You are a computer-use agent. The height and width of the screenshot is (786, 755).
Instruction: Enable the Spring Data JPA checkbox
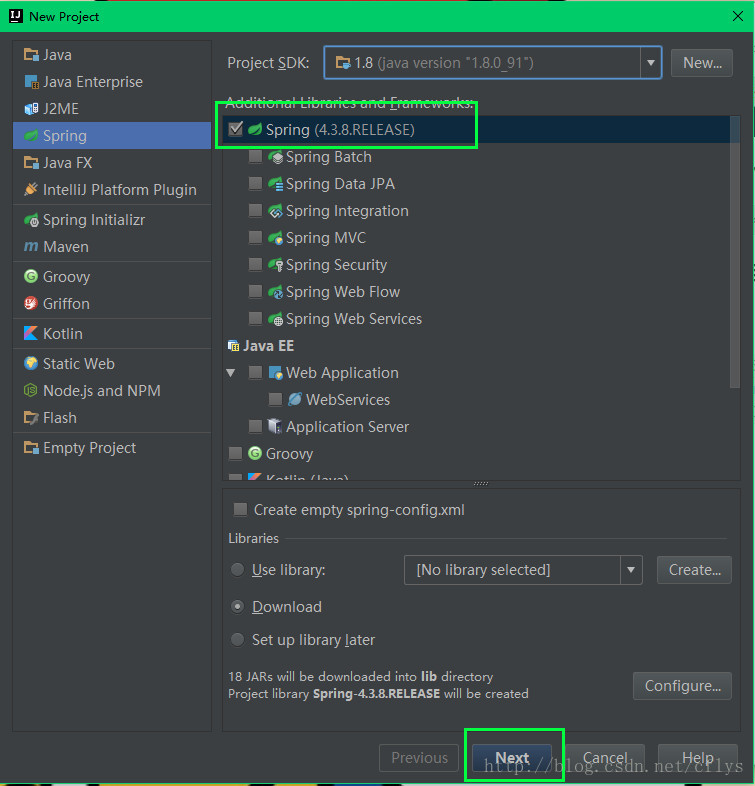[256, 183]
